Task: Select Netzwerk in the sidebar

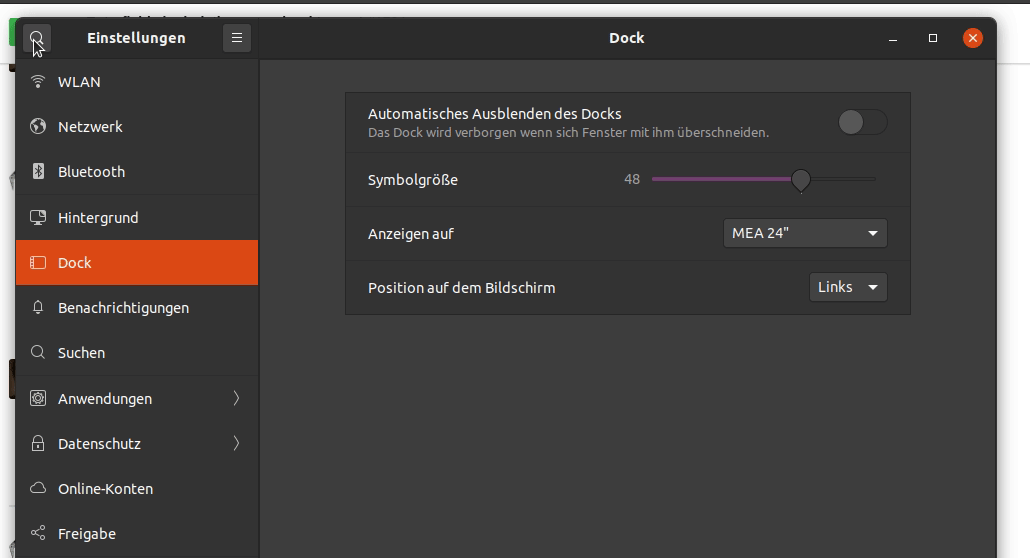Action: coord(137,127)
